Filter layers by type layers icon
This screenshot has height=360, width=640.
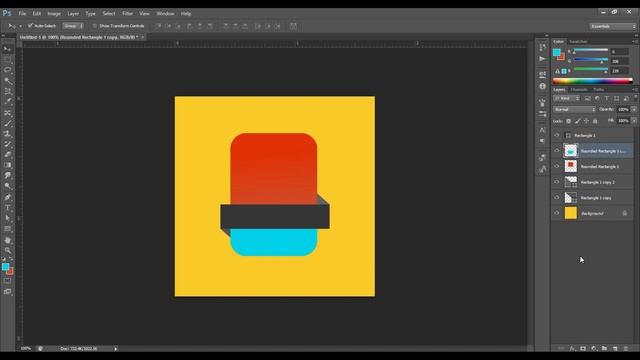pyautogui.click(x=607, y=98)
